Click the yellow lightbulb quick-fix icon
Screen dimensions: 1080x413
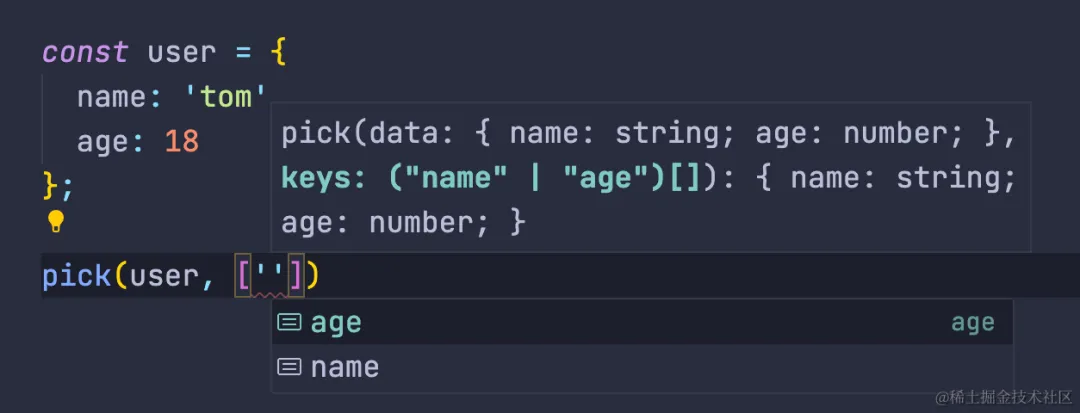56,221
